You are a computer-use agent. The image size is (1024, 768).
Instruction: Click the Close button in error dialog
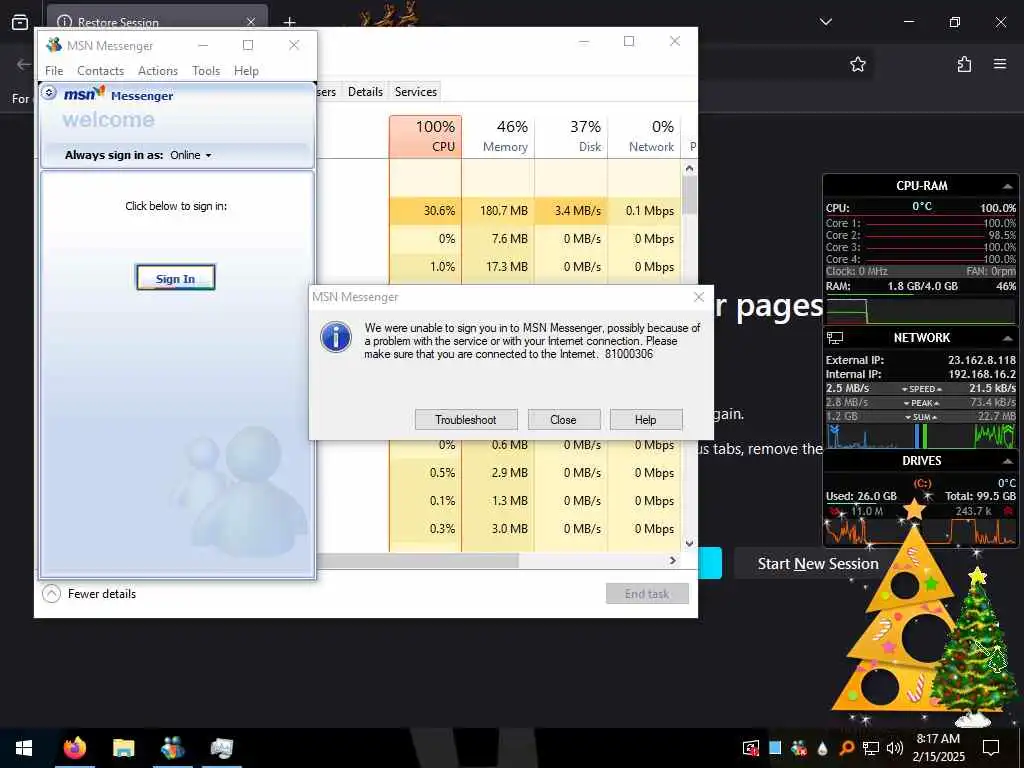[563, 420]
